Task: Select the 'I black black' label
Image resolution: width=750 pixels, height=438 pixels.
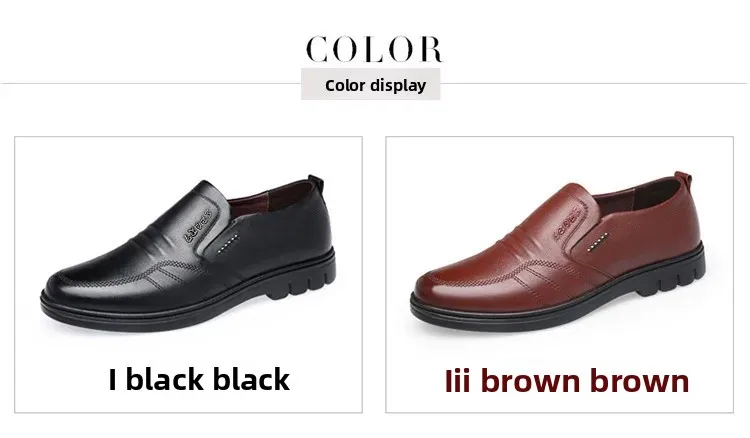Action: pos(199,380)
